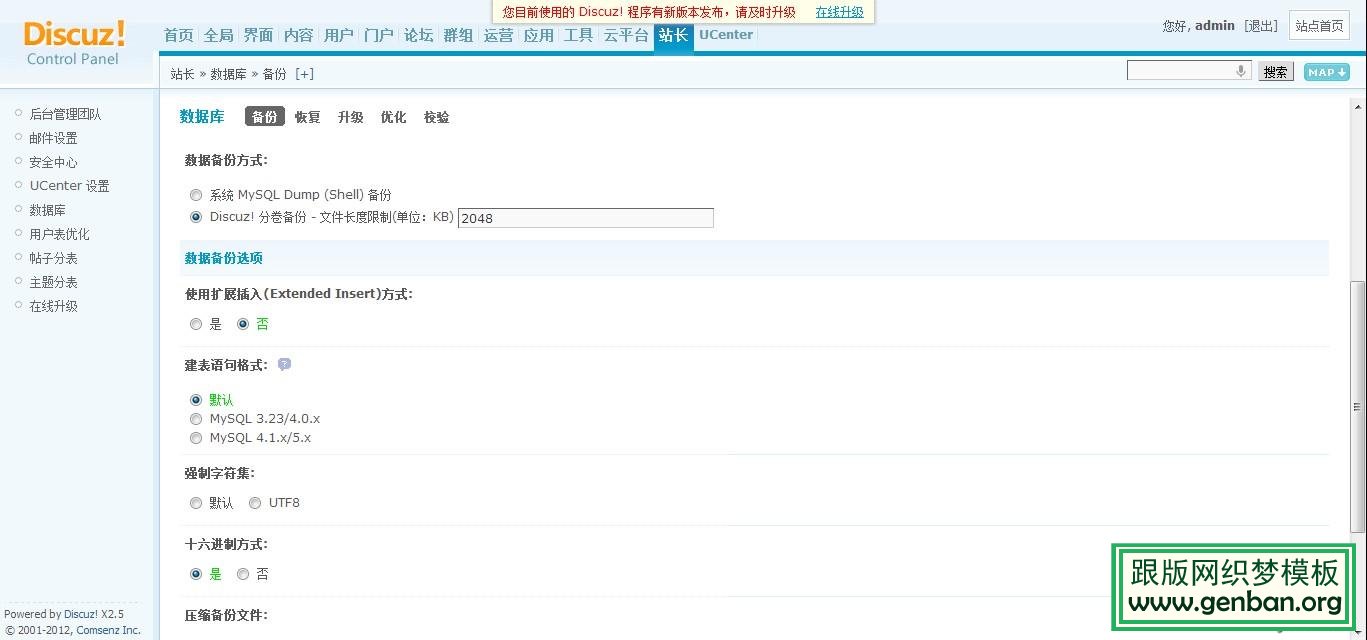Image resolution: width=1367 pixels, height=640 pixels.
Task: Open the 工具 top menu
Action: tap(579, 35)
